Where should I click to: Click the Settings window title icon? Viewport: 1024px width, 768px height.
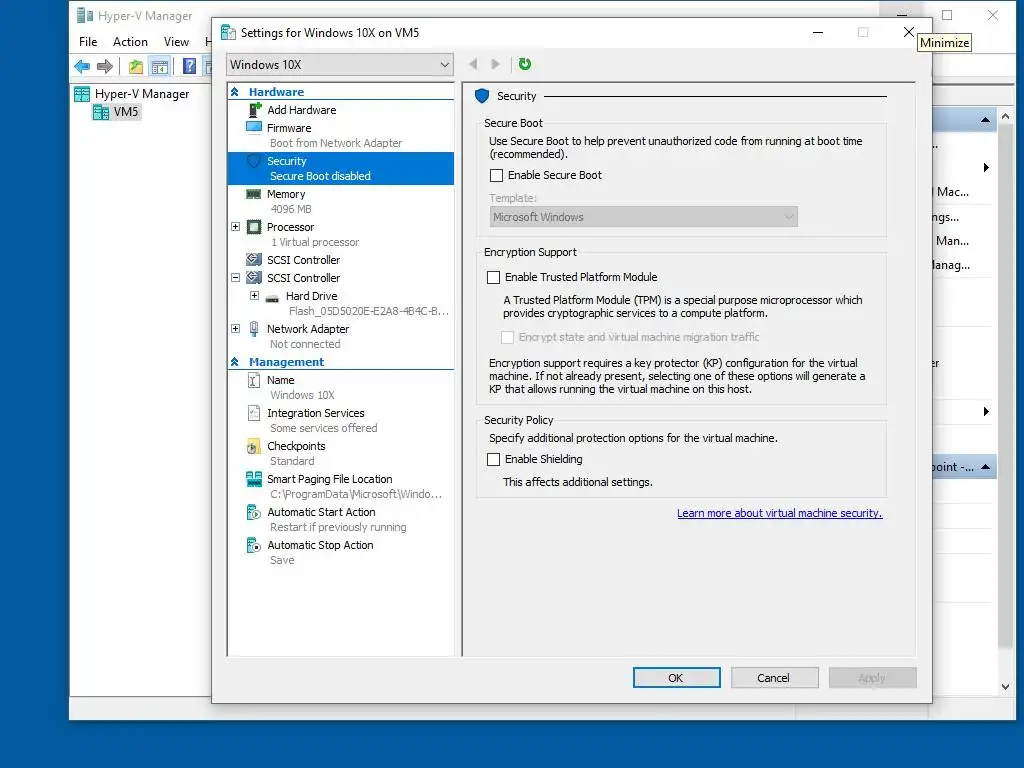[x=228, y=33]
